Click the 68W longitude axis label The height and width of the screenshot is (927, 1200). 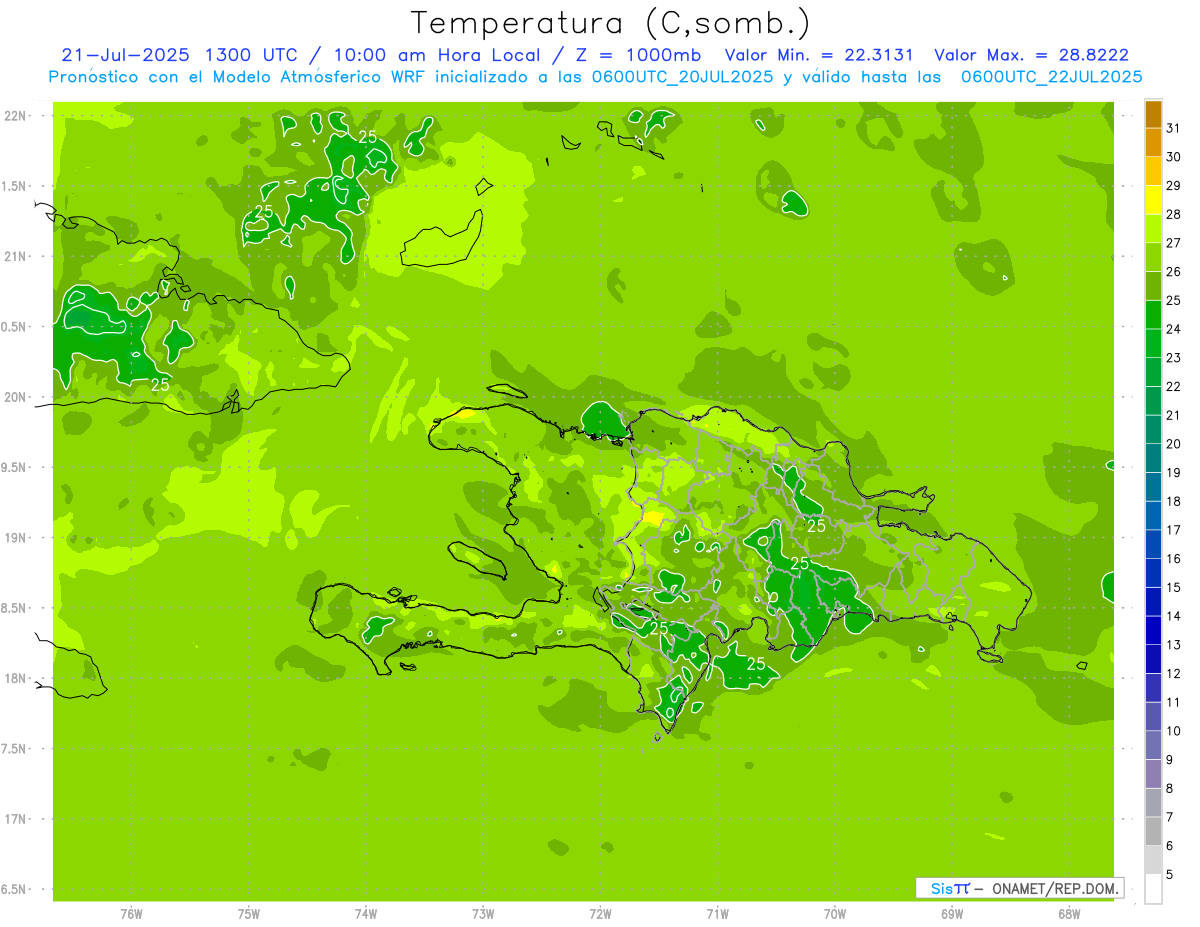click(1069, 914)
